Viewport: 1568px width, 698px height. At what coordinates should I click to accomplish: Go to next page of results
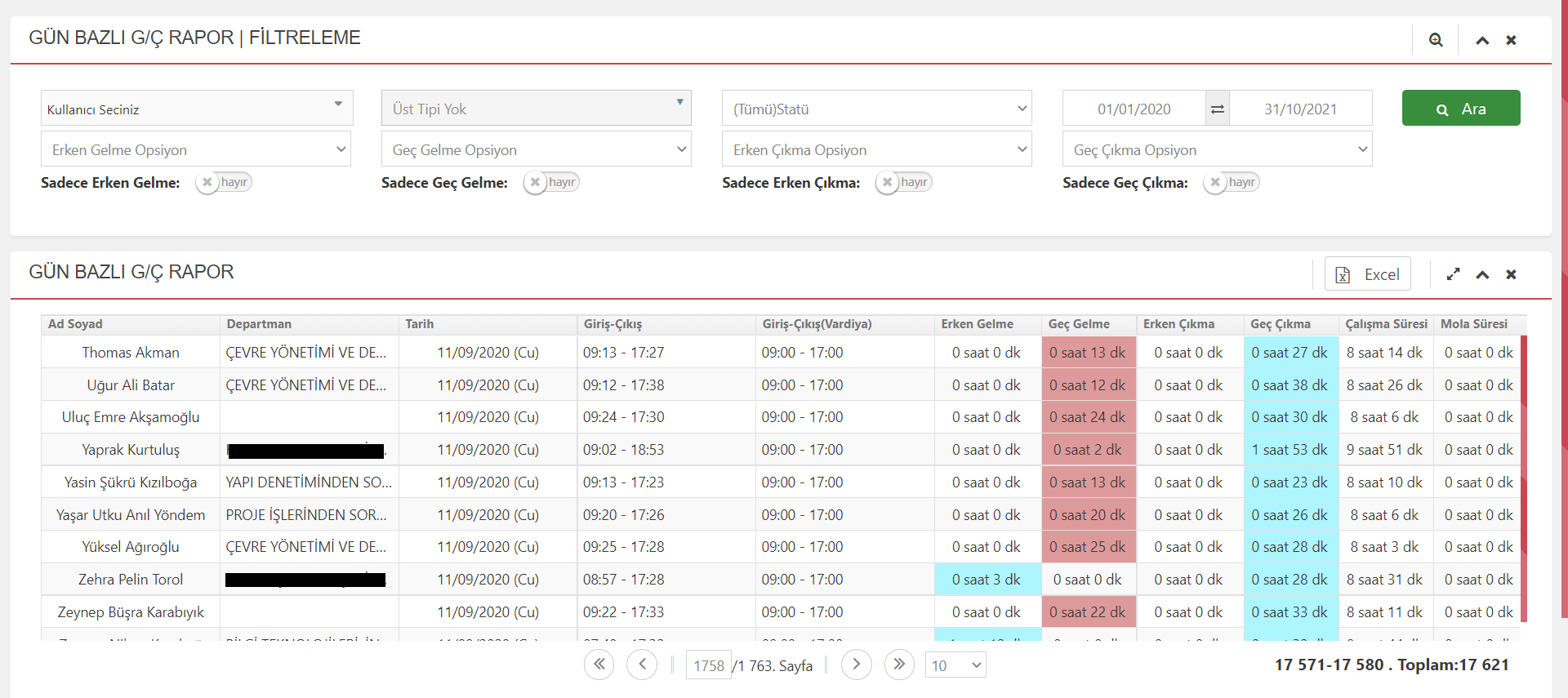pyautogui.click(x=856, y=665)
